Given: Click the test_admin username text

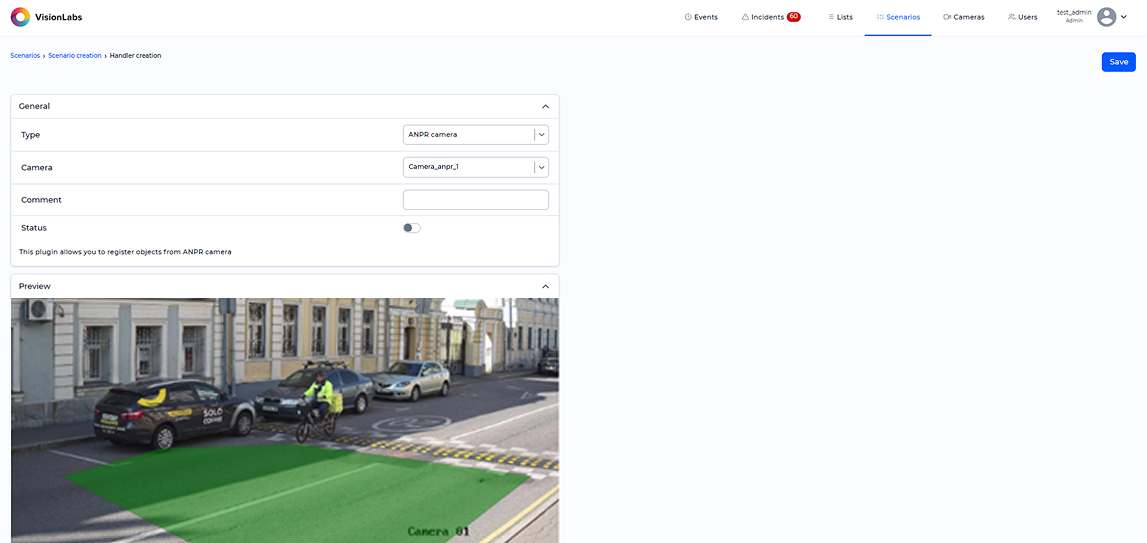Looking at the screenshot, I should (x=1075, y=12).
